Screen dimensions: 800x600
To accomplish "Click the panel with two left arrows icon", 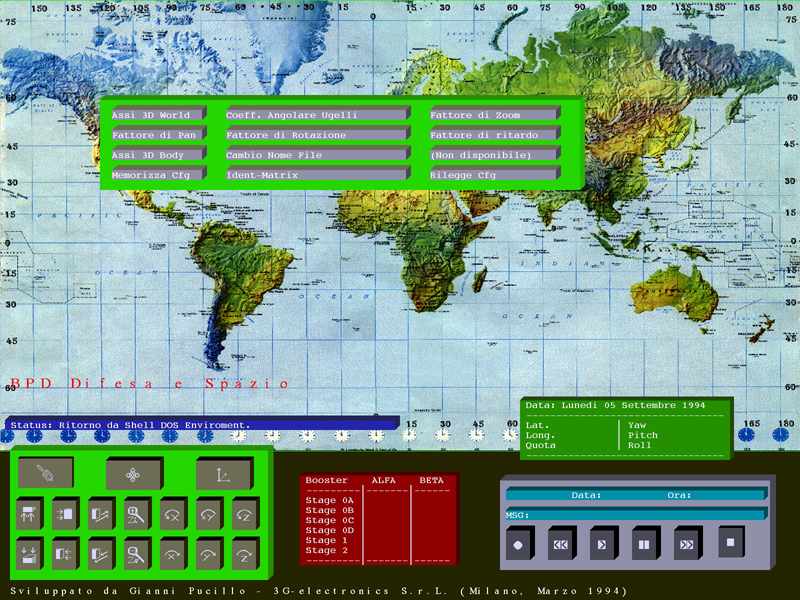I will (x=65, y=555).
